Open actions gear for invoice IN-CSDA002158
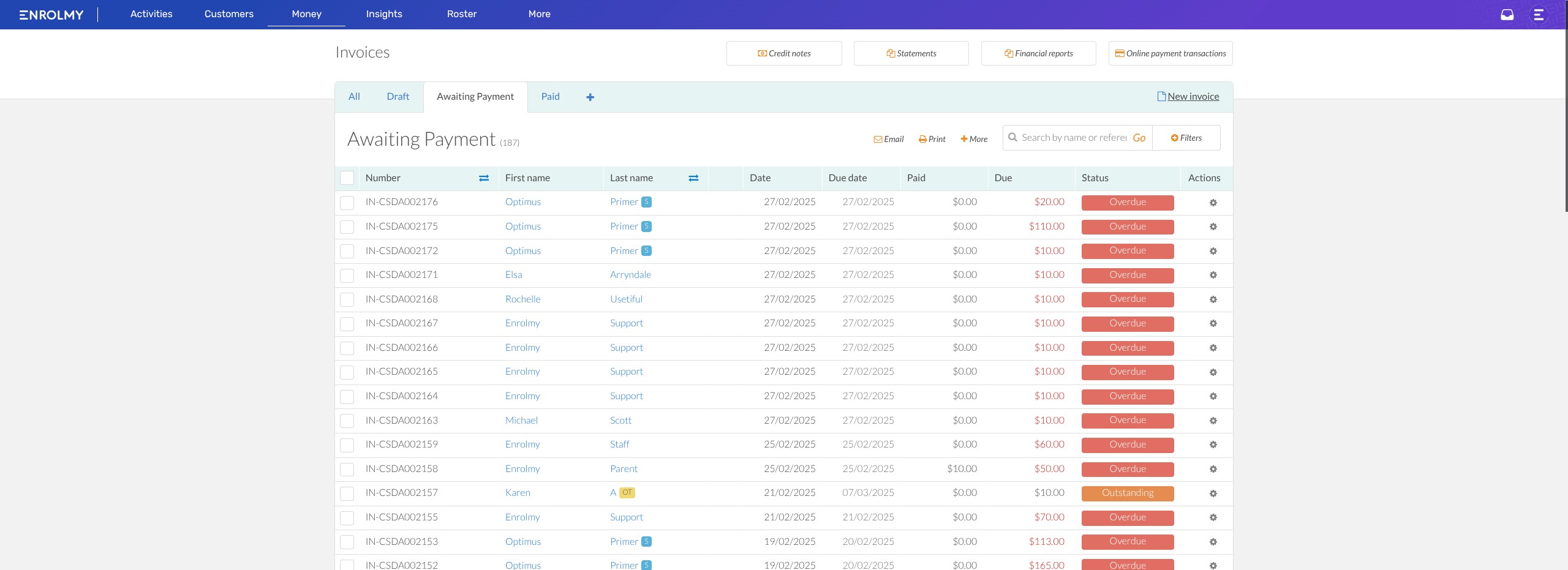1568x570 pixels. point(1213,469)
